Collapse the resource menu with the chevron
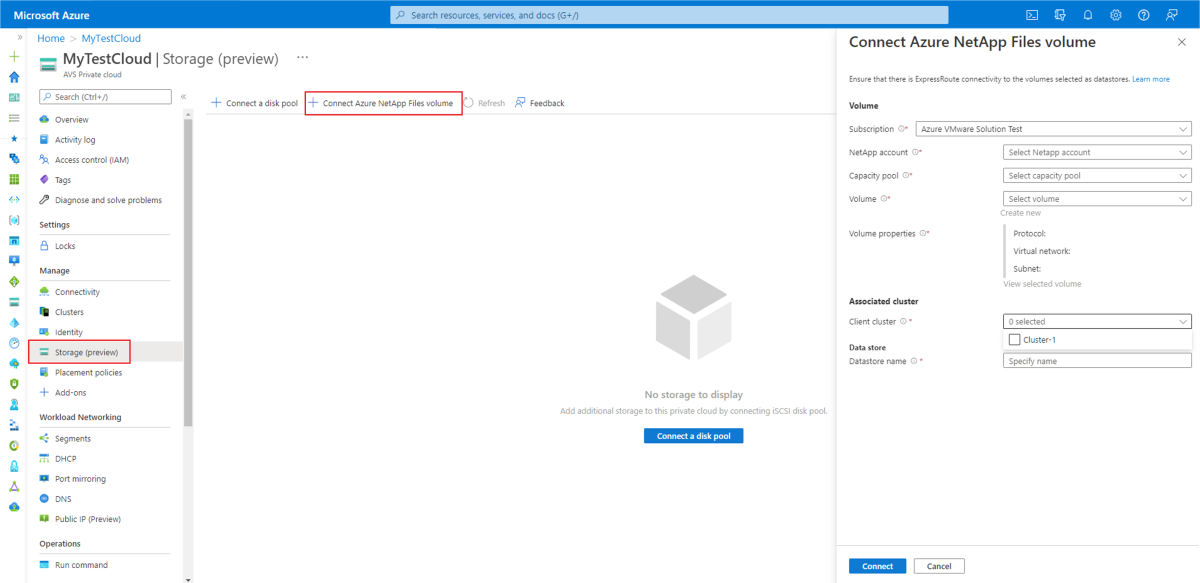Screen dimensions: 1200x583 [182, 97]
